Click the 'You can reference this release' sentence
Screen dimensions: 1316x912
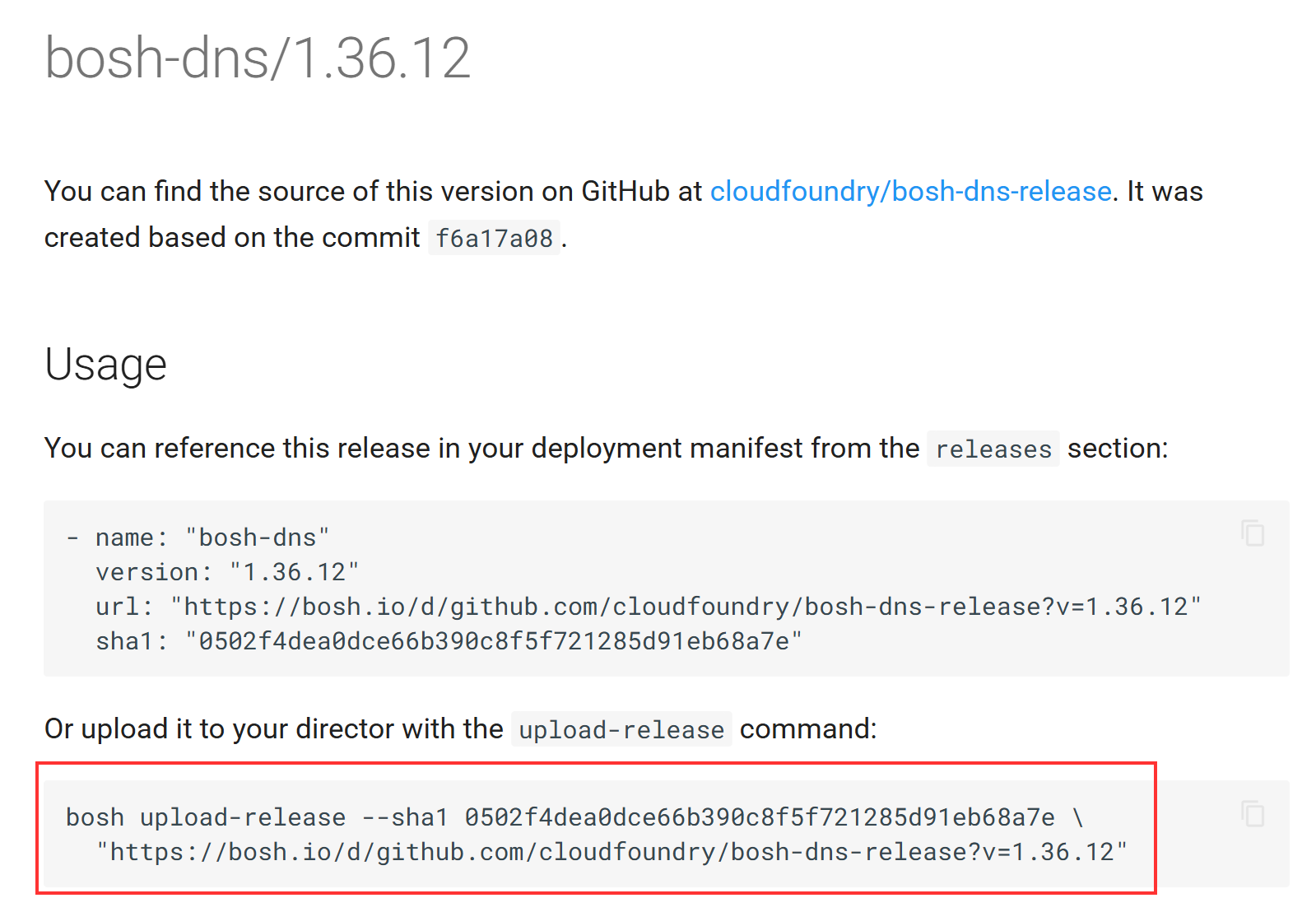481,449
